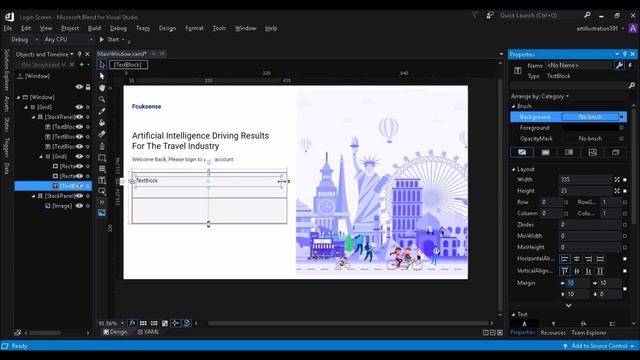This screenshot has width=640, height=360.
Task: Set HorizontalAlignment to Center
Action: click(x=576, y=259)
